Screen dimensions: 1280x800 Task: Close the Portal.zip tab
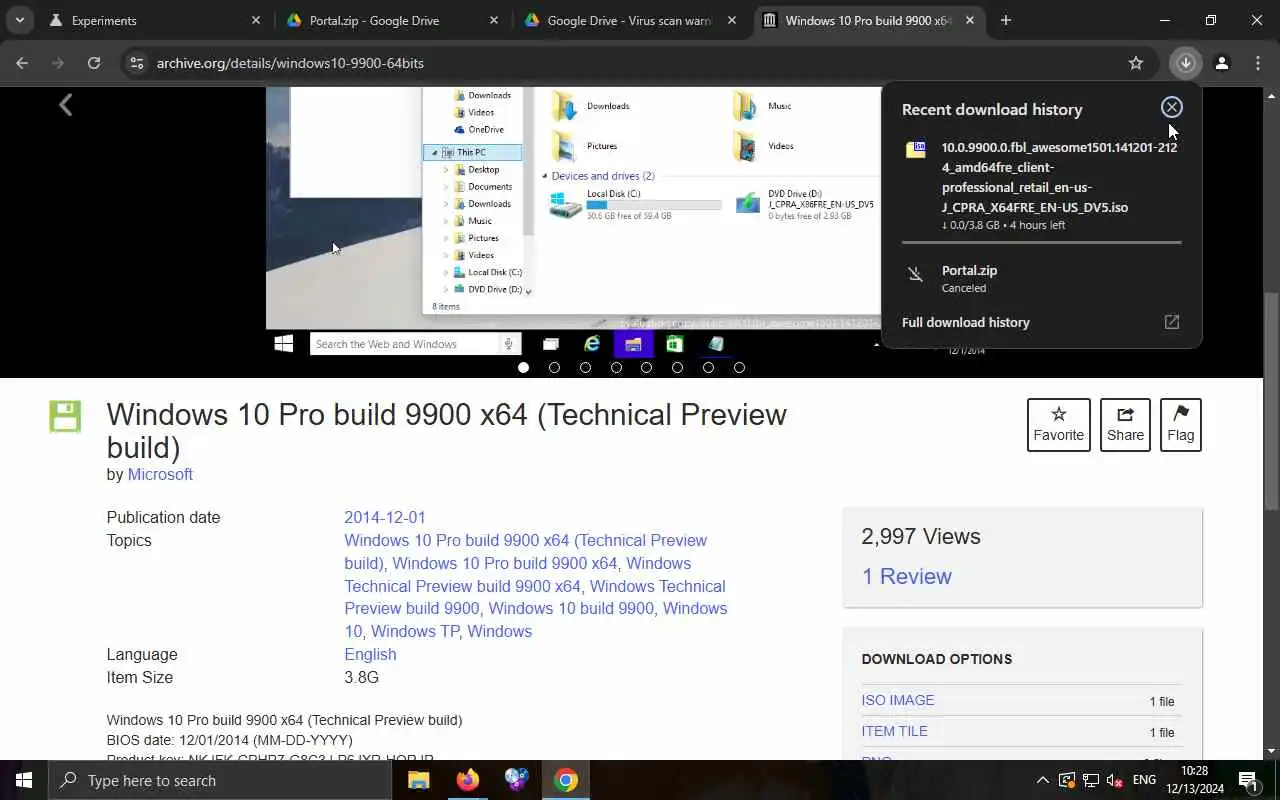494,20
